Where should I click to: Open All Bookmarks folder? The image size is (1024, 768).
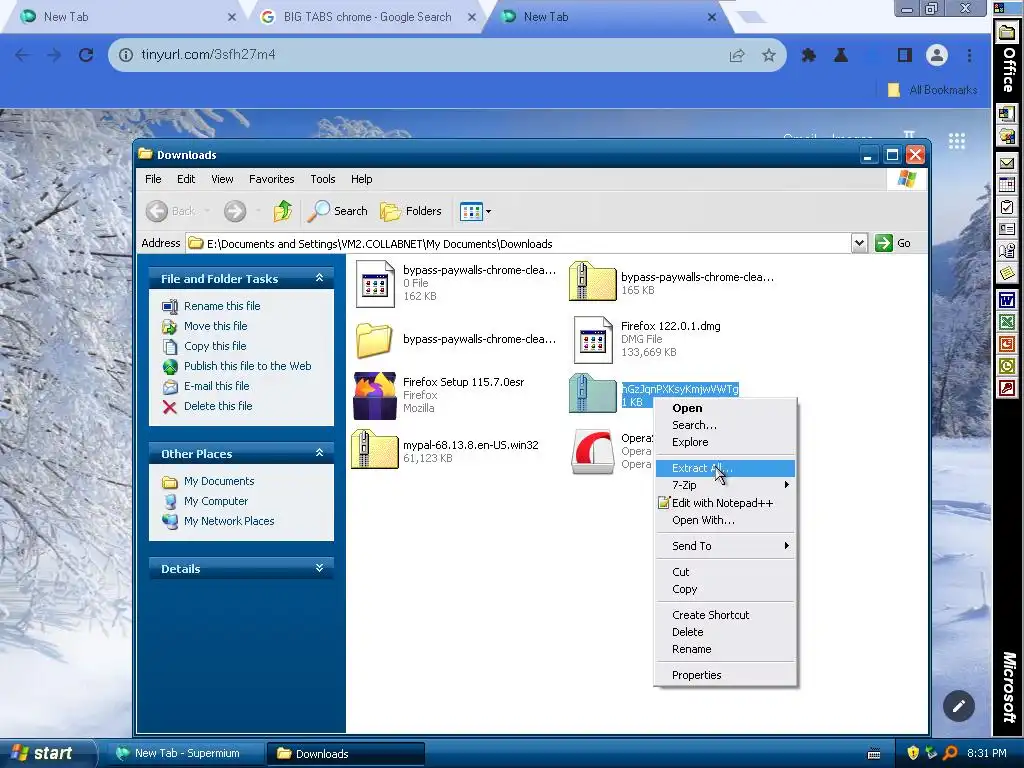click(x=933, y=90)
